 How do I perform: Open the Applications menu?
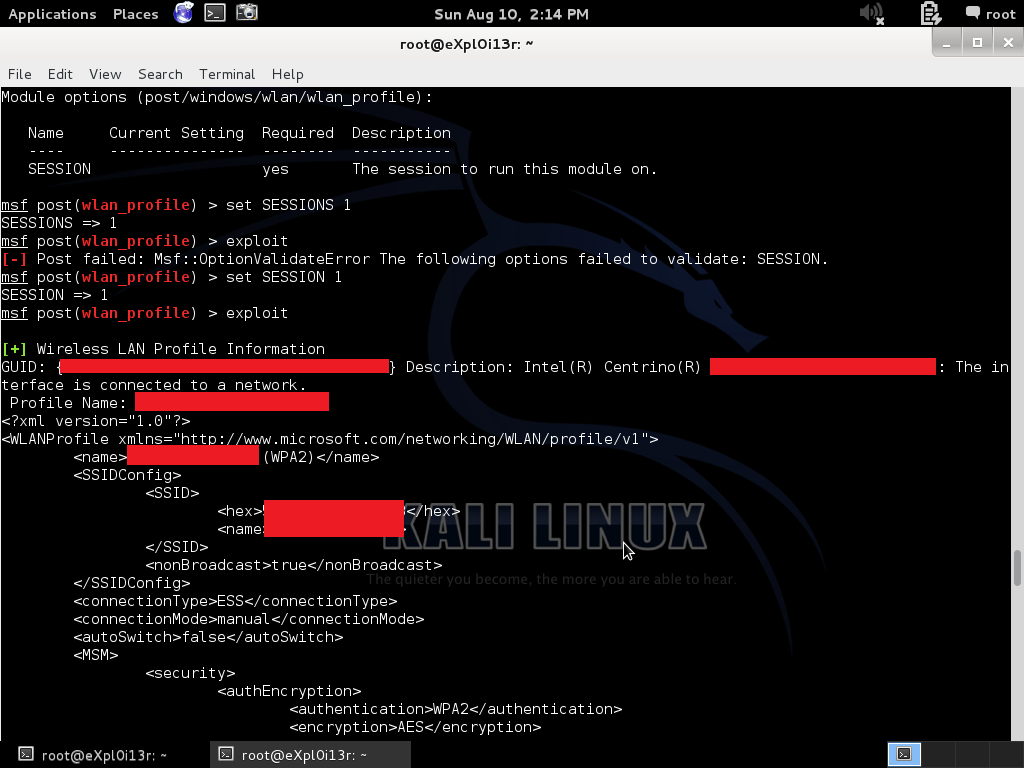tap(52, 14)
